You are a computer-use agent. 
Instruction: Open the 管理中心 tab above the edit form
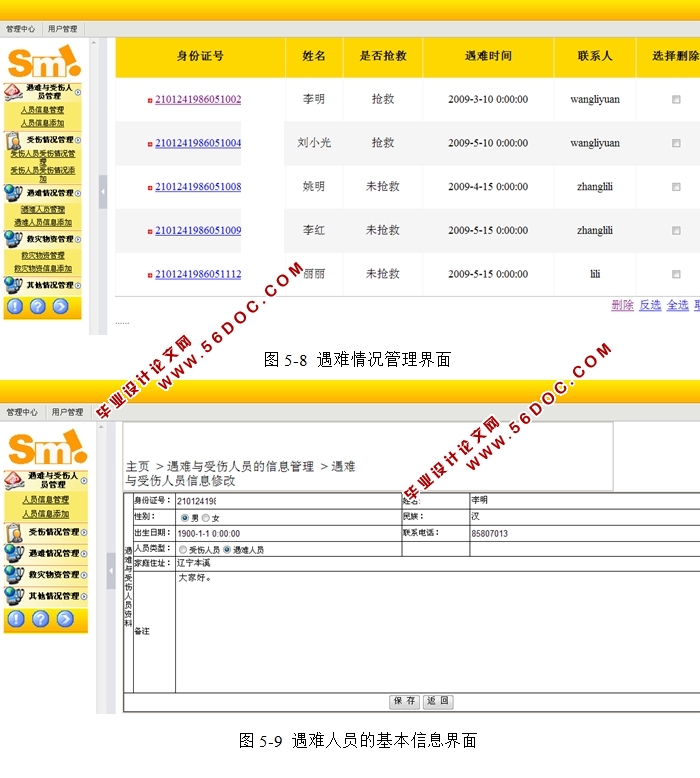(x=22, y=412)
